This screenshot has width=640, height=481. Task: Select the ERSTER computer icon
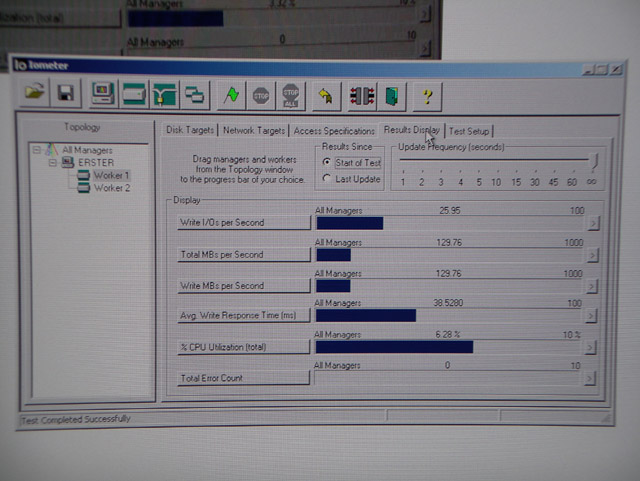[x=68, y=162]
